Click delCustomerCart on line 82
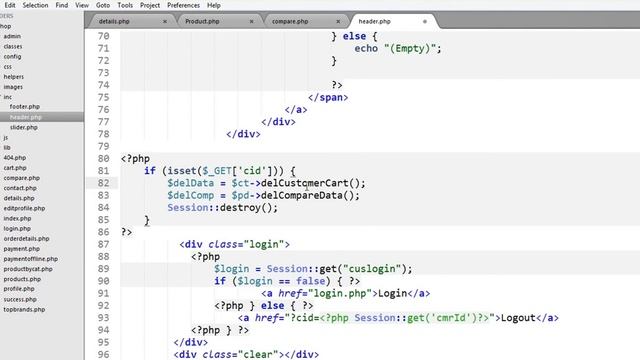The width and height of the screenshot is (640, 360). 304,183
